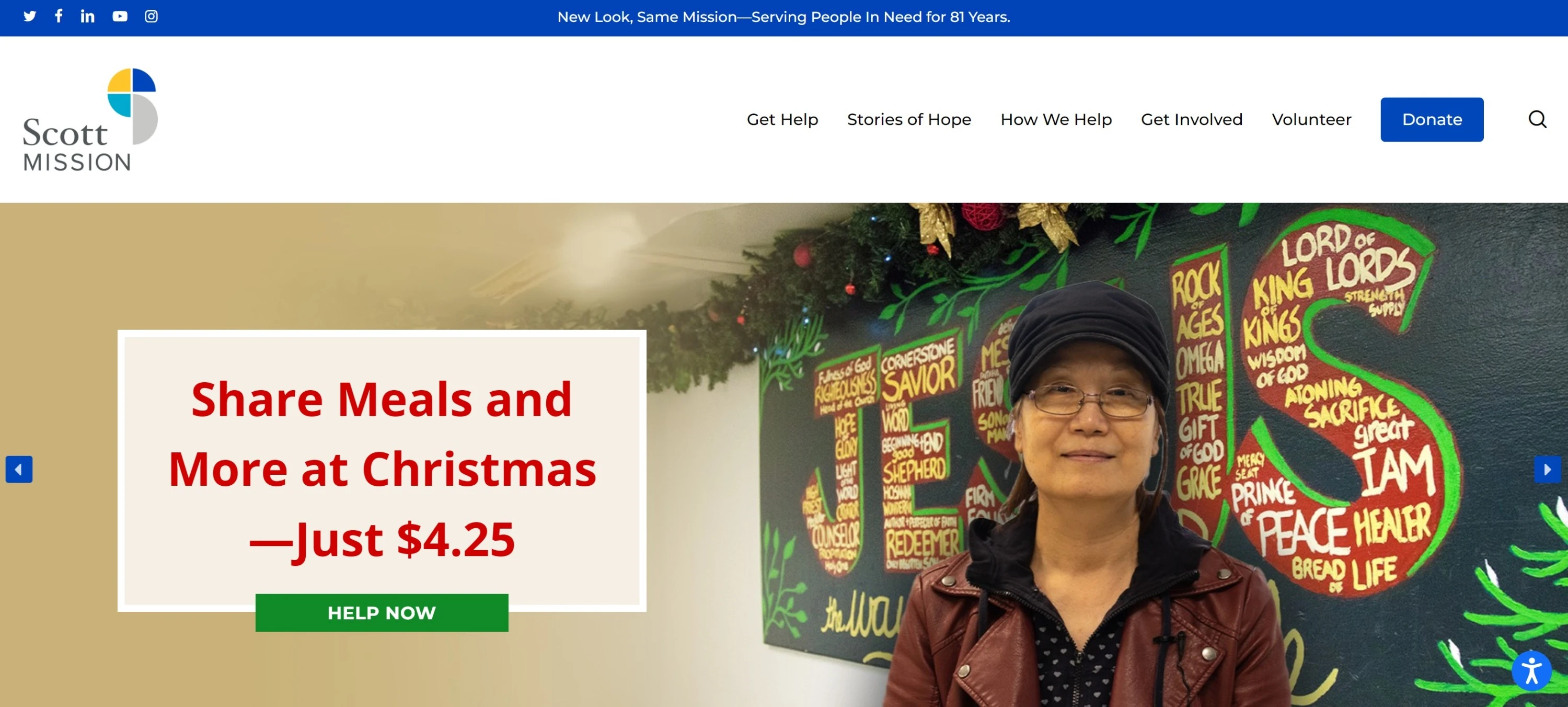Screen dimensions: 1568x707
Task: Open the Volunteer menu item
Action: coord(1311,119)
